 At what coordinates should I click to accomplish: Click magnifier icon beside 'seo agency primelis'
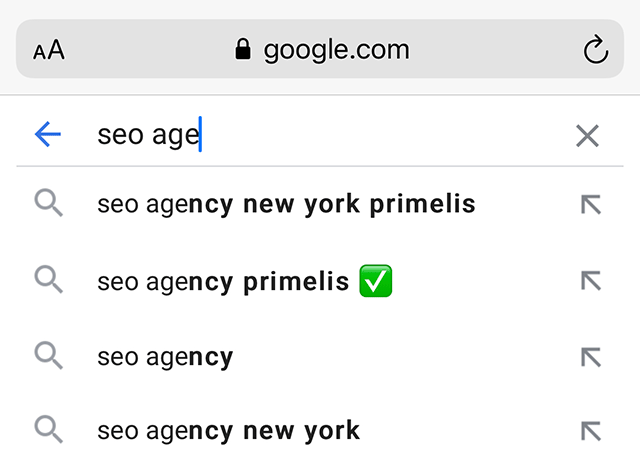48,281
